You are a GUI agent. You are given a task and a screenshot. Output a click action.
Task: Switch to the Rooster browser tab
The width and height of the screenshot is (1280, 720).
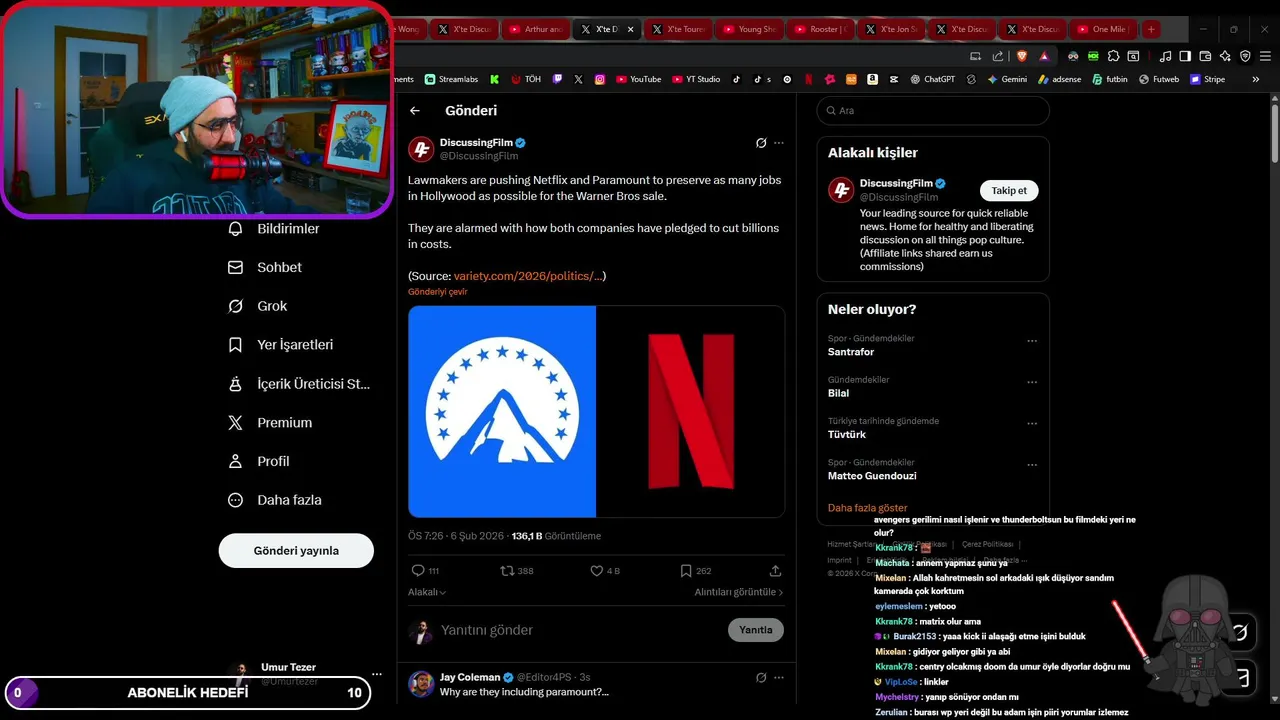click(x=821, y=29)
